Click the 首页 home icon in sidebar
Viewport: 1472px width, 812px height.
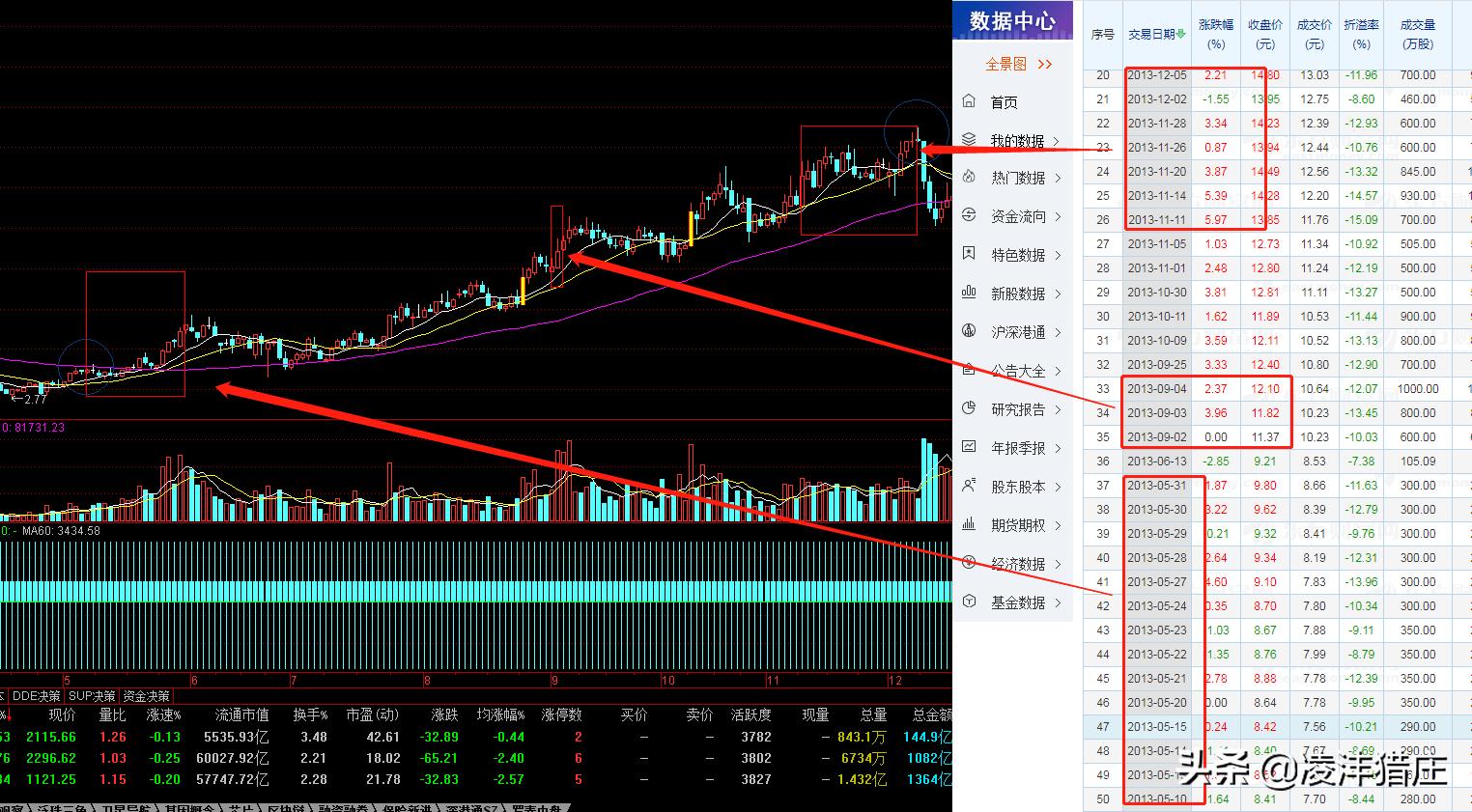970,101
